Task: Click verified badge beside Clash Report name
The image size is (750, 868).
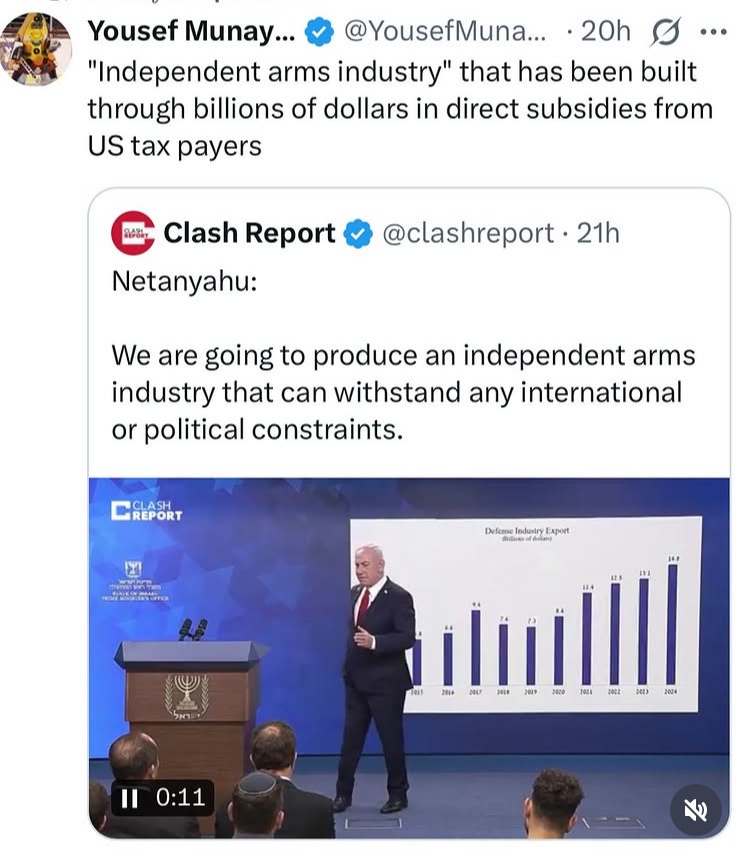Action: pos(357,234)
